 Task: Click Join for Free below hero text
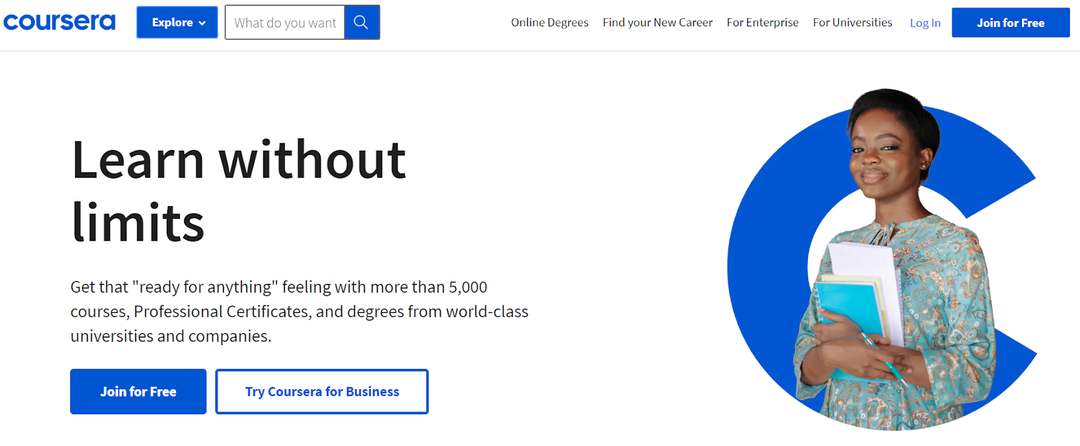(138, 392)
